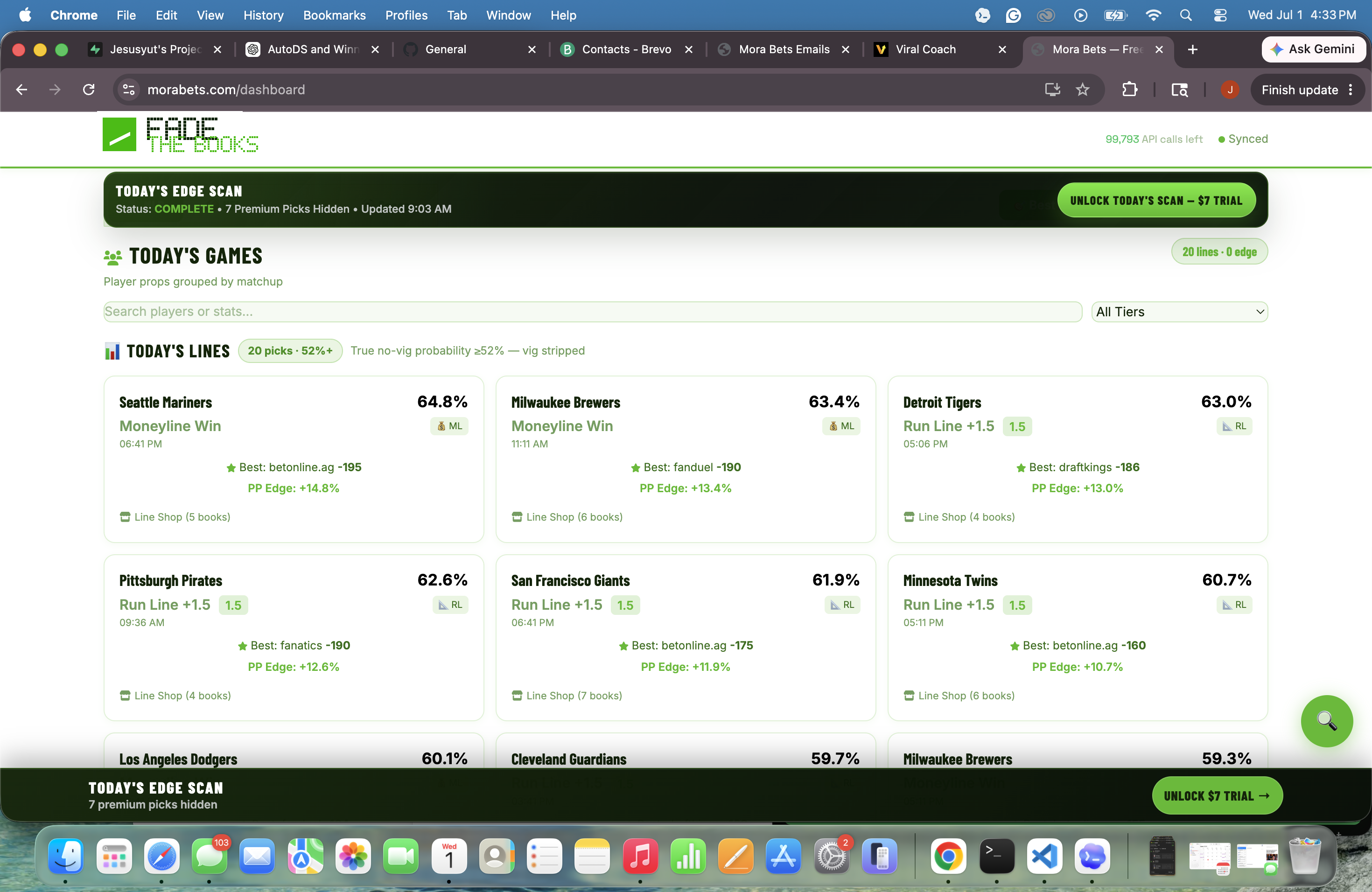Open the new tab plus button
1372x892 pixels.
coord(1192,49)
